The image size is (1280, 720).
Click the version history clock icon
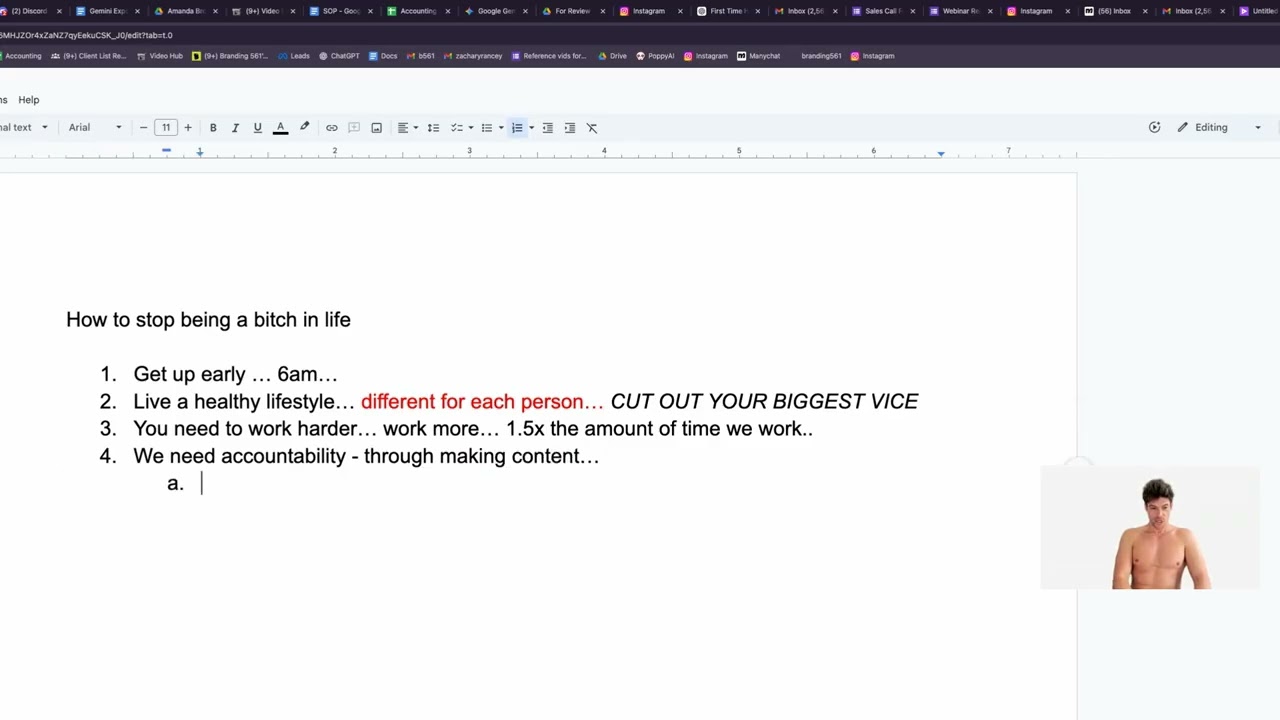pyautogui.click(x=1154, y=127)
